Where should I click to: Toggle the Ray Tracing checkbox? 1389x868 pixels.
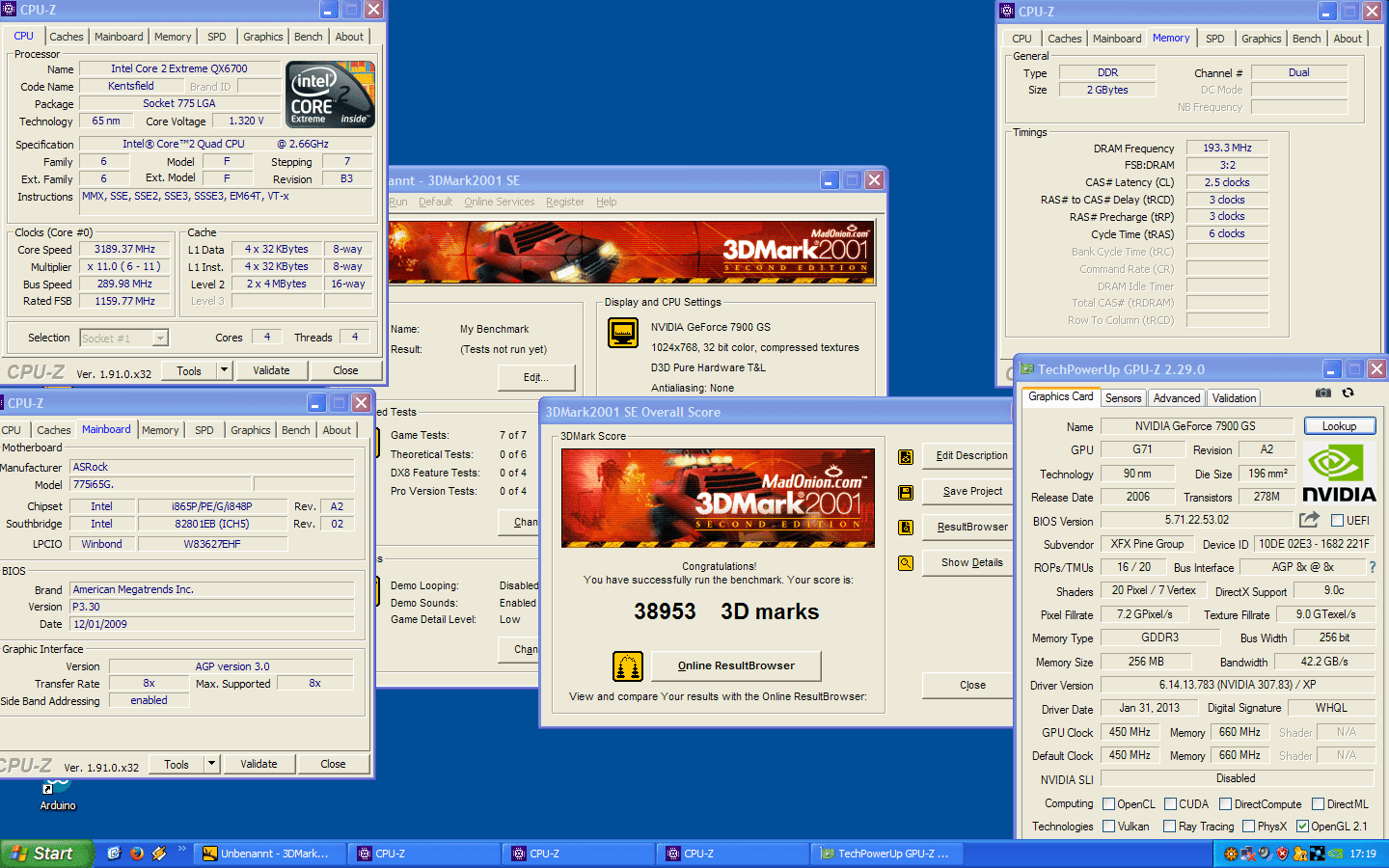(1169, 827)
